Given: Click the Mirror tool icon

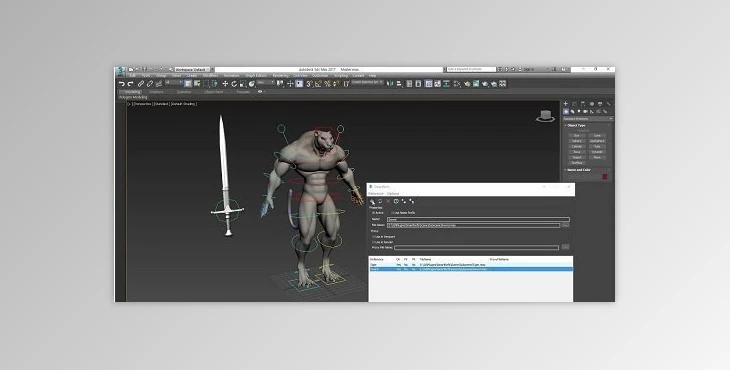Looking at the screenshot, I should (x=390, y=84).
